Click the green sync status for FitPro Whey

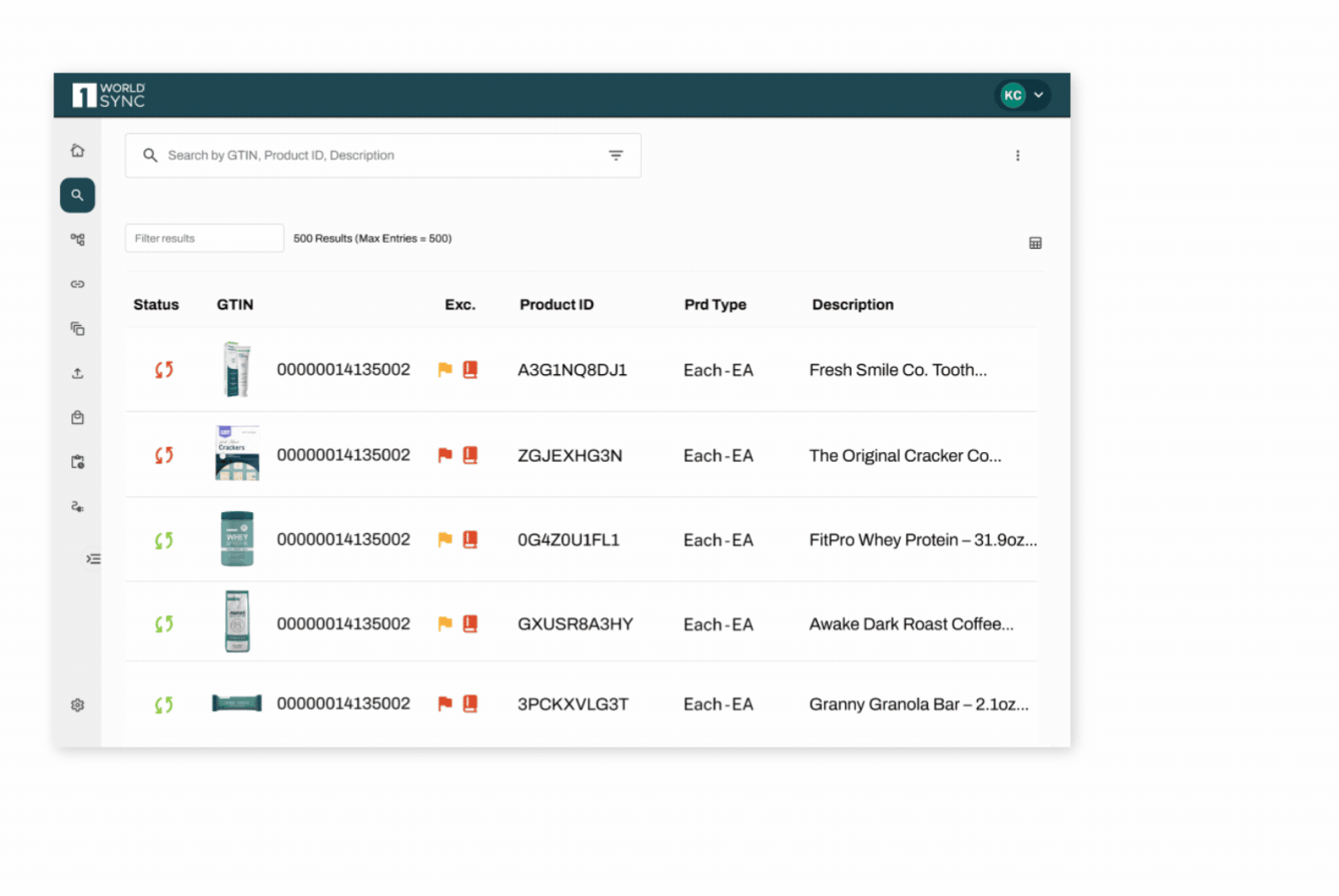coord(163,540)
